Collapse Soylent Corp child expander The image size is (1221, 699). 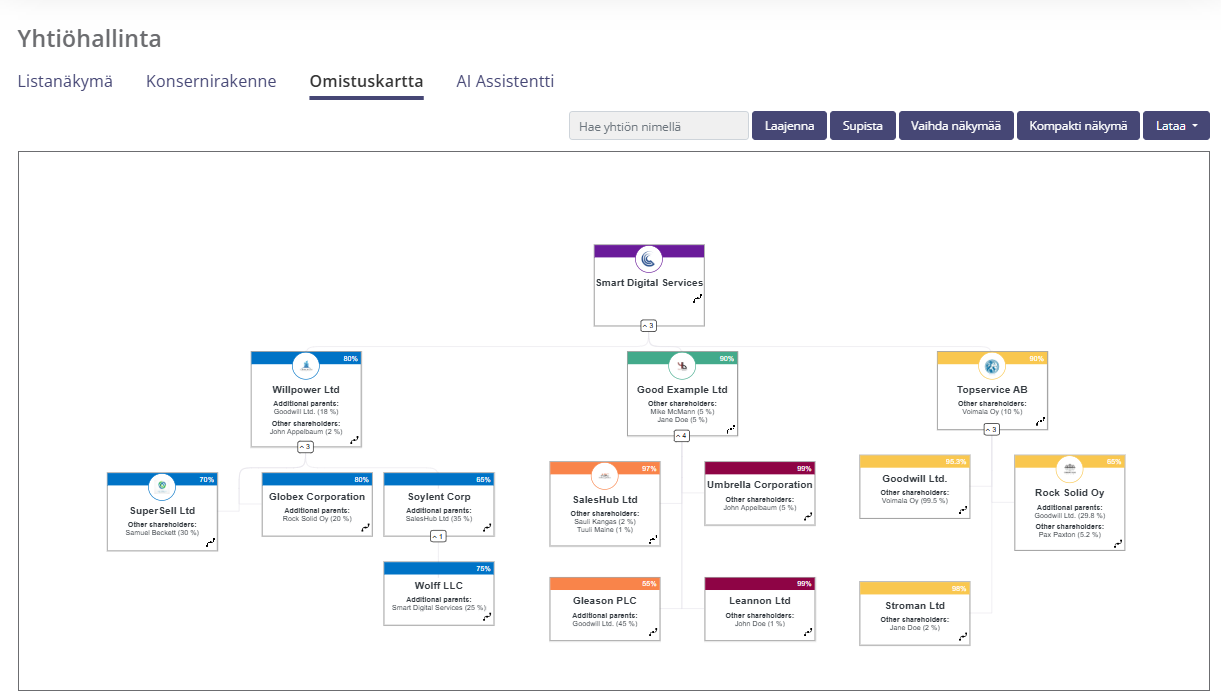tap(438, 536)
